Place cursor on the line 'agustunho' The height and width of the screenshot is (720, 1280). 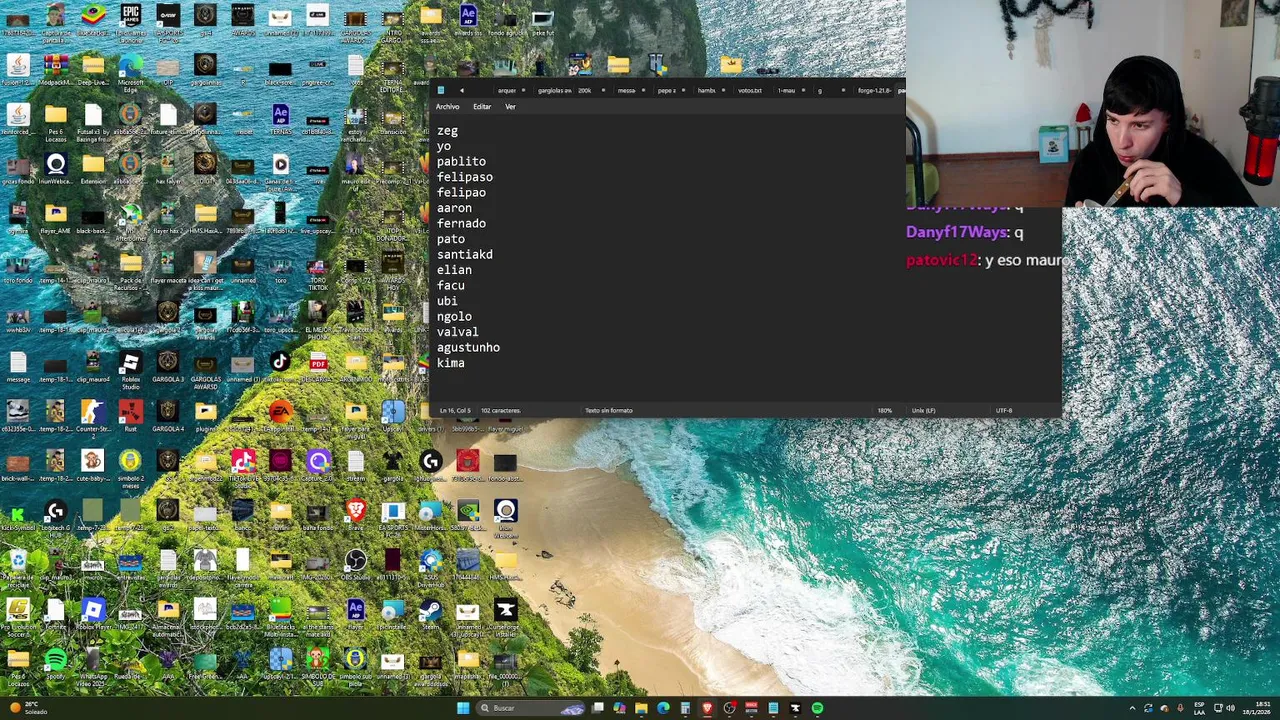pyautogui.click(x=468, y=347)
